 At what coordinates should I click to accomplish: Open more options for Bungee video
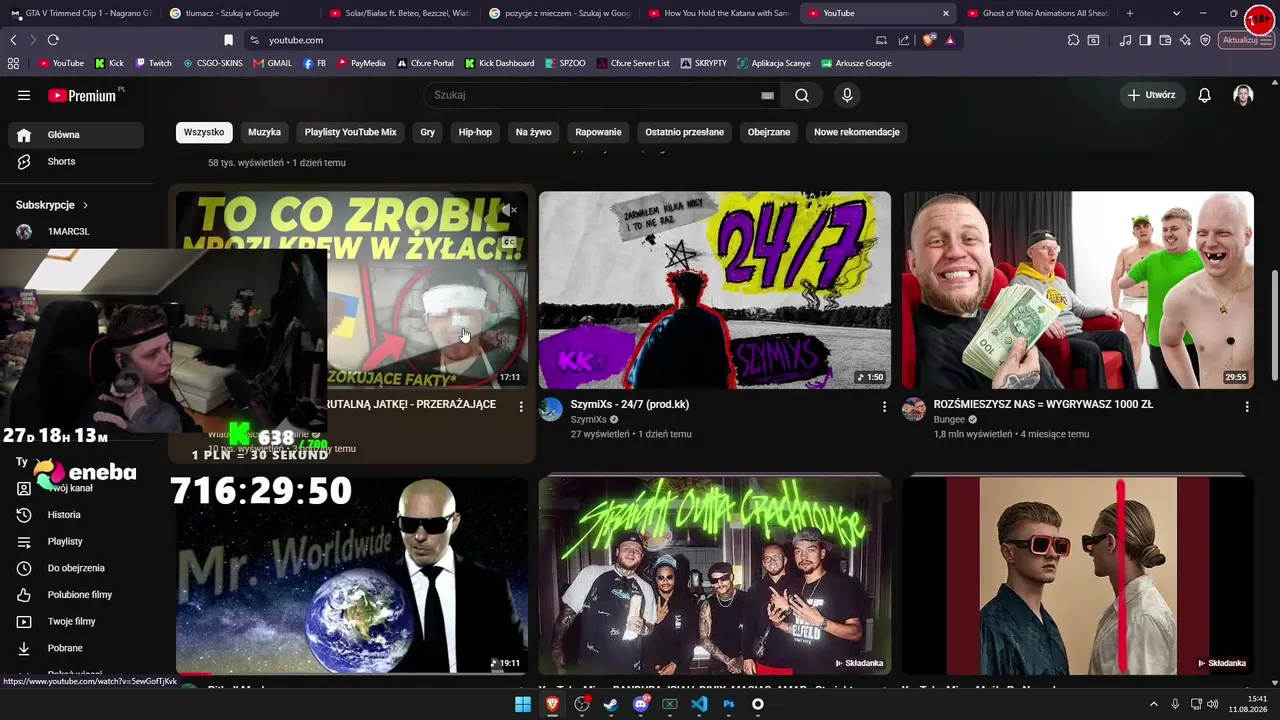1247,407
